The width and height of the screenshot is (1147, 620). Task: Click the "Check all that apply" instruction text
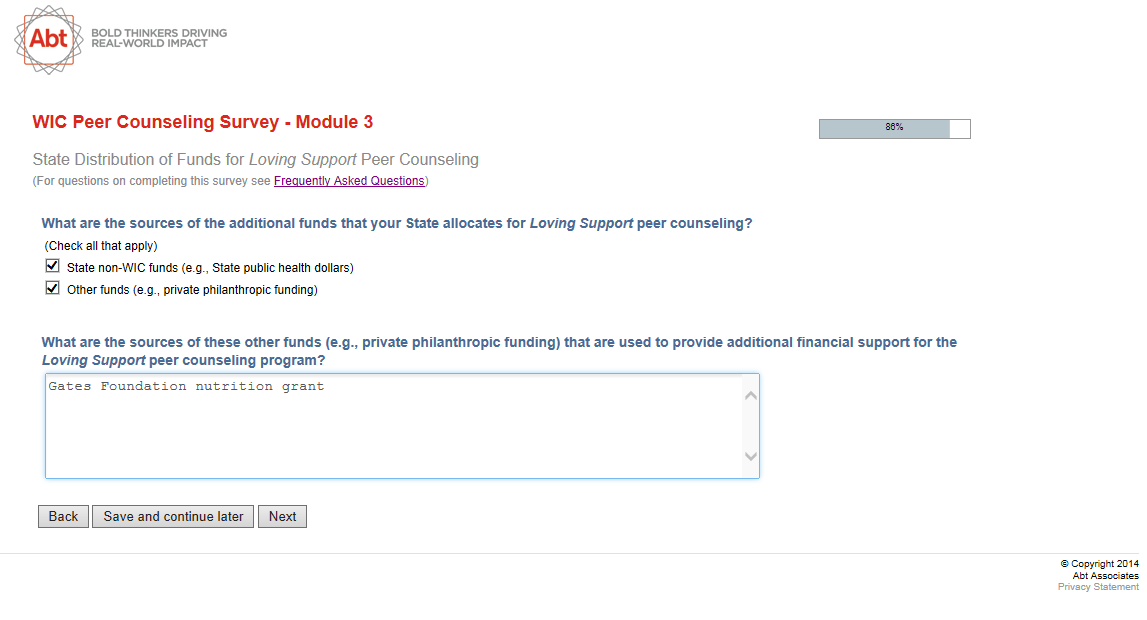(101, 246)
